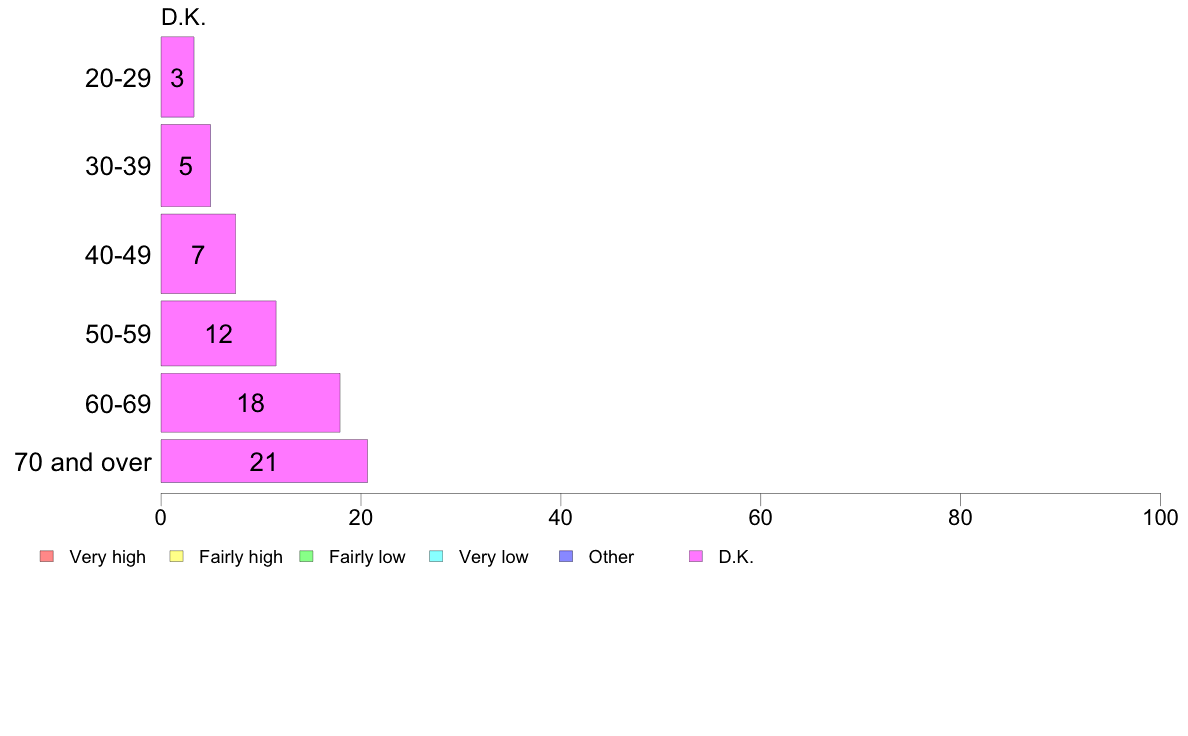Select the 30-39 bar showing 5
Image resolution: width=1188 pixels, height=736 pixels.
(x=186, y=165)
